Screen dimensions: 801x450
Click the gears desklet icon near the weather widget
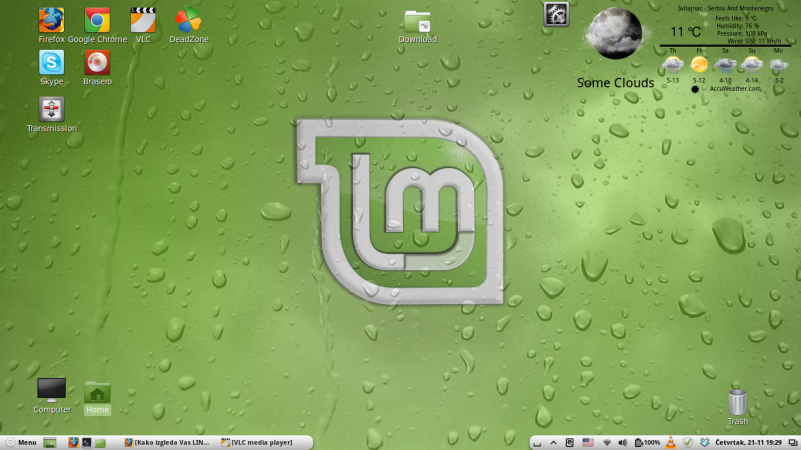coord(556,14)
